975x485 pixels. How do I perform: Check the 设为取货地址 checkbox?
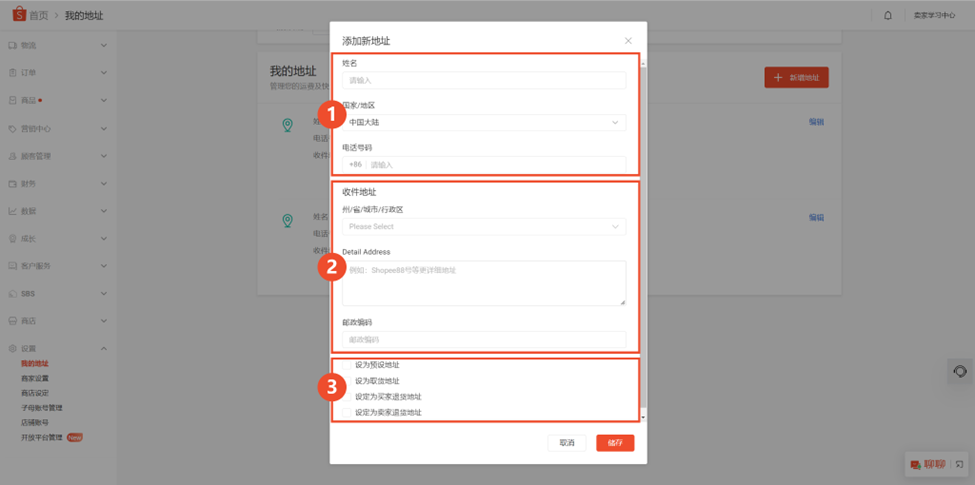pos(347,381)
